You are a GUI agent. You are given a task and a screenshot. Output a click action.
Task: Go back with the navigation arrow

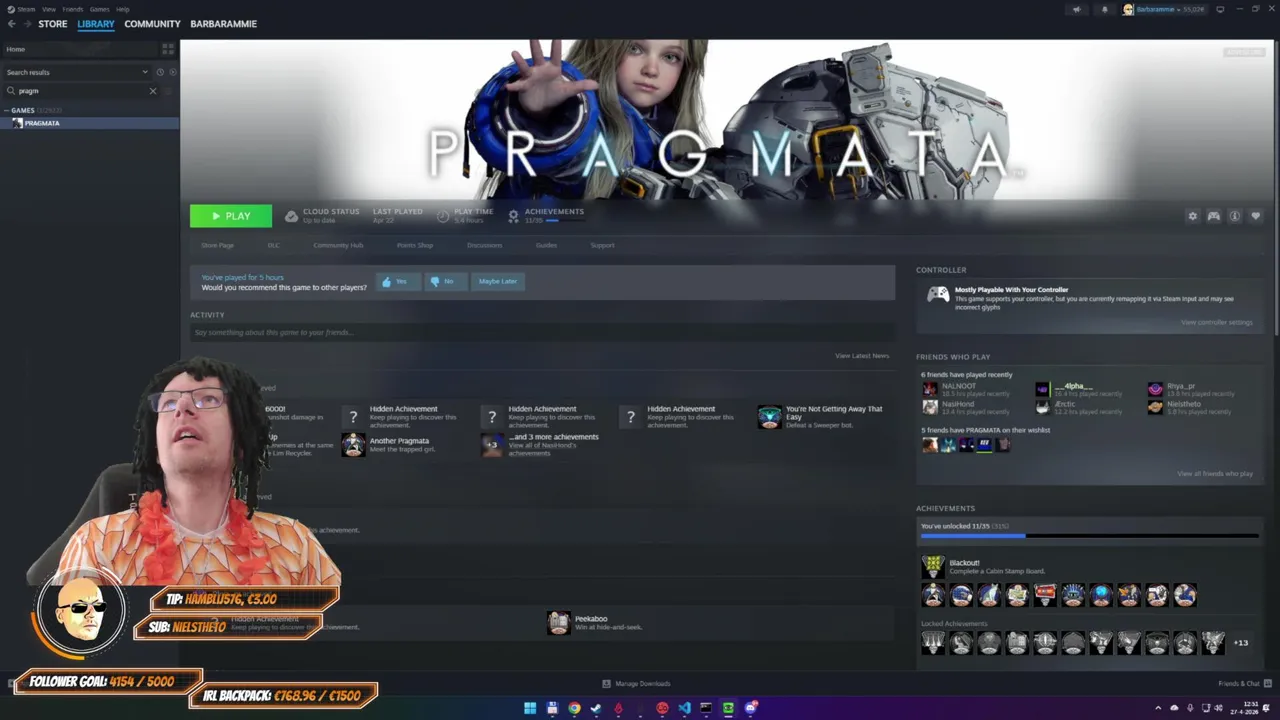pyautogui.click(x=12, y=24)
